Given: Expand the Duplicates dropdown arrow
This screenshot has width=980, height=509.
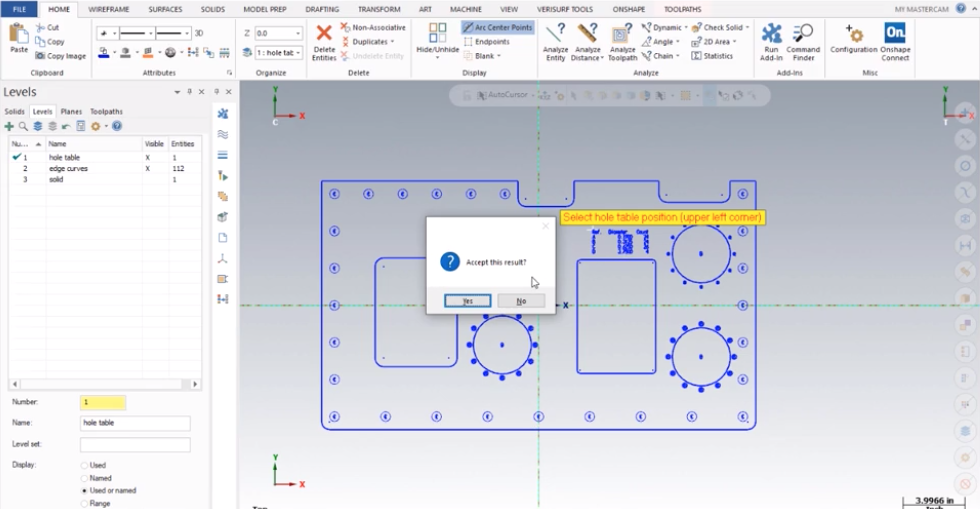Looking at the screenshot, I should 392,42.
